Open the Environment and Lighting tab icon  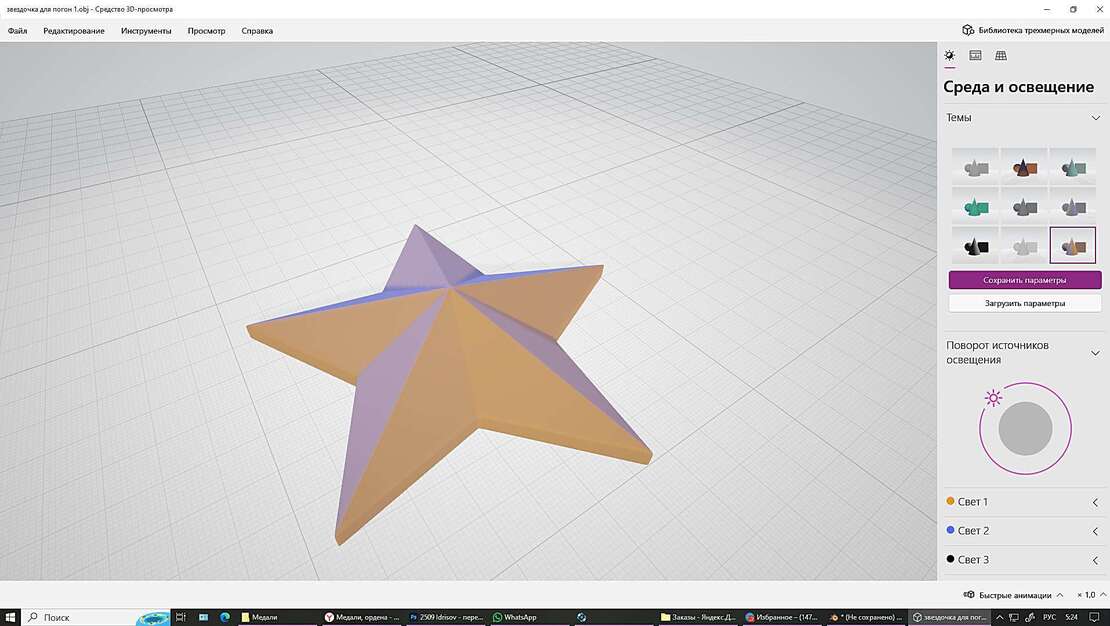[x=950, y=56]
